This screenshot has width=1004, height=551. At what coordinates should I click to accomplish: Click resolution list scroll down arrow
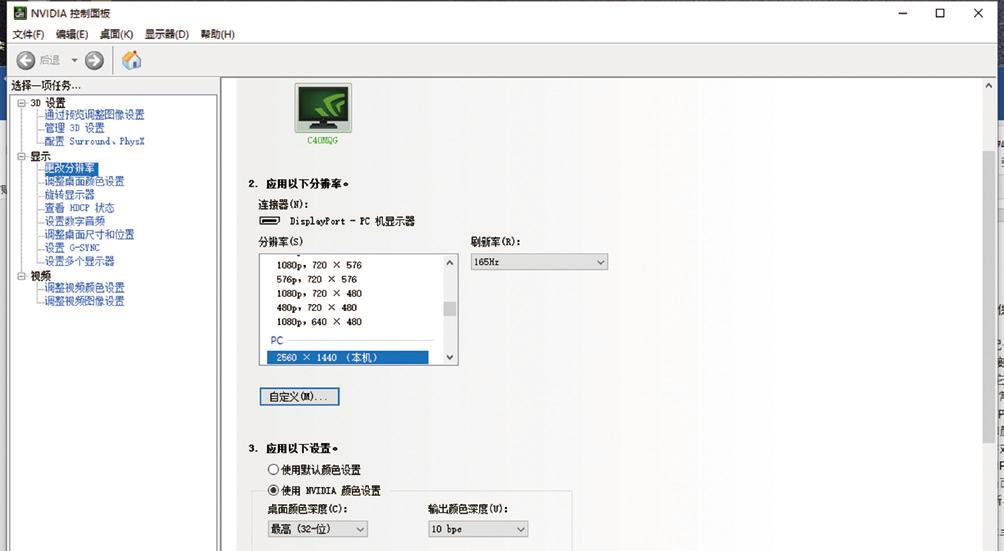[x=450, y=358]
